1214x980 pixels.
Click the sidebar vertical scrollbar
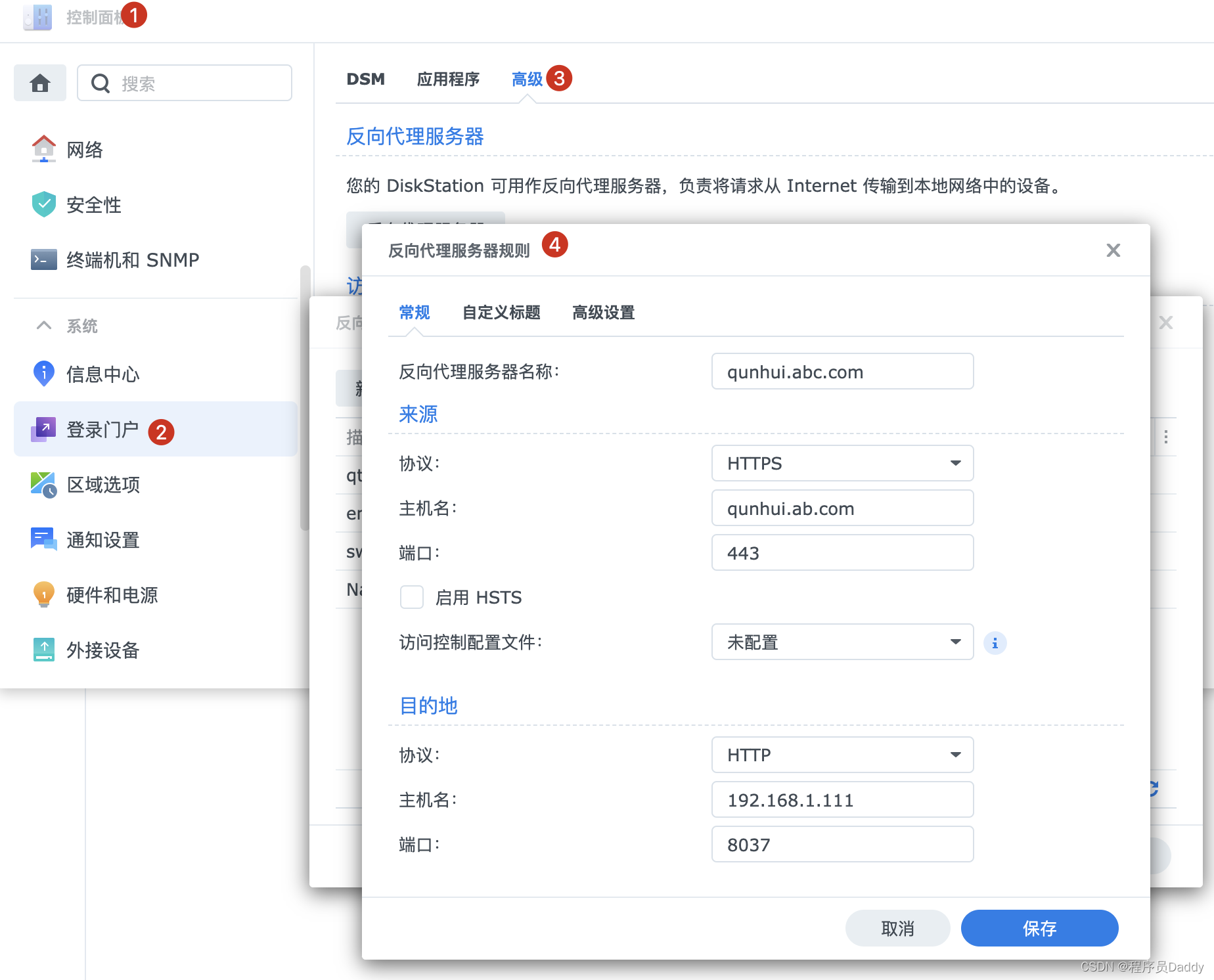[305, 397]
